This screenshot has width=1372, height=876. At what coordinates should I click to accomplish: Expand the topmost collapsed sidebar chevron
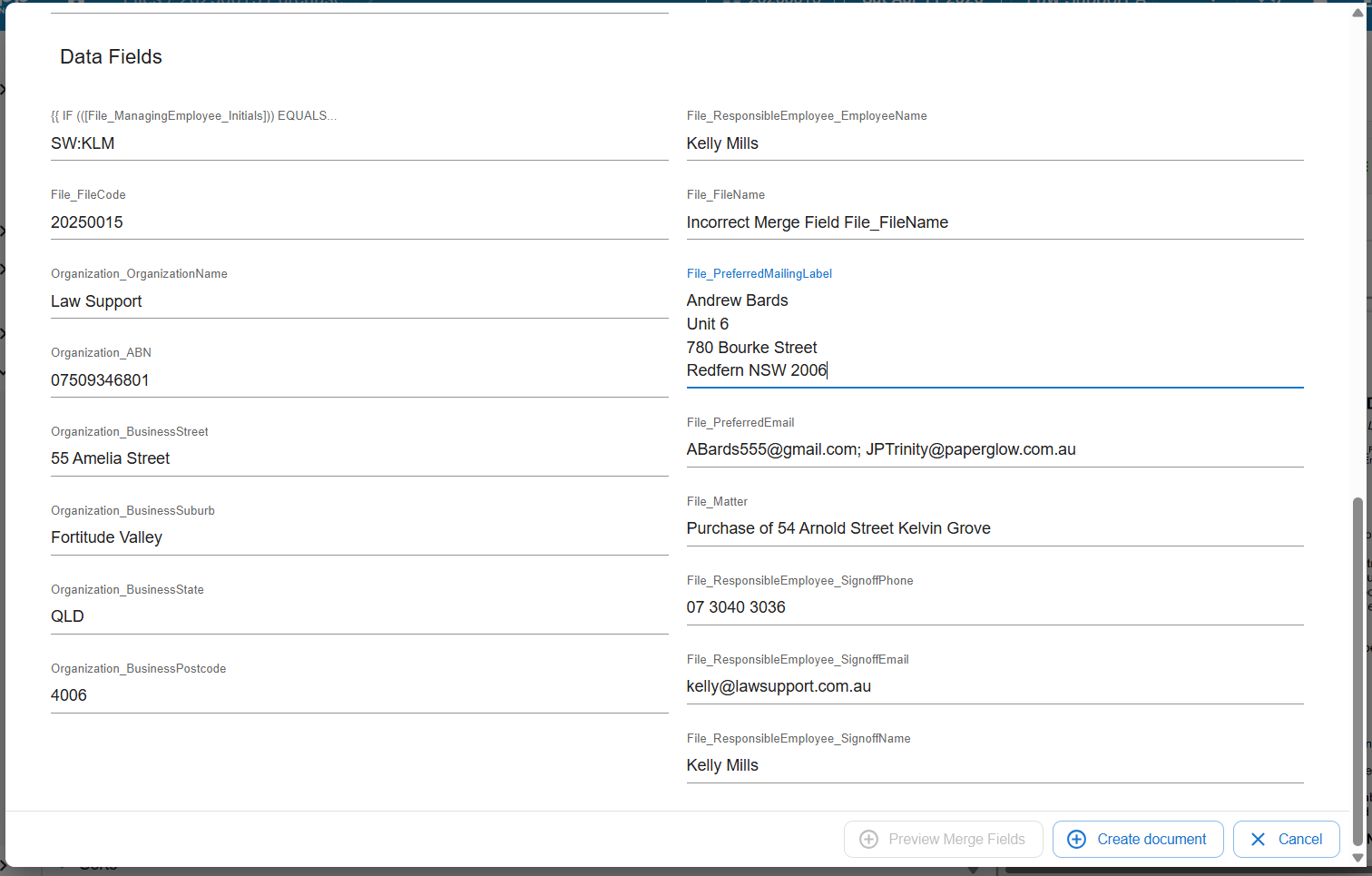(4, 88)
